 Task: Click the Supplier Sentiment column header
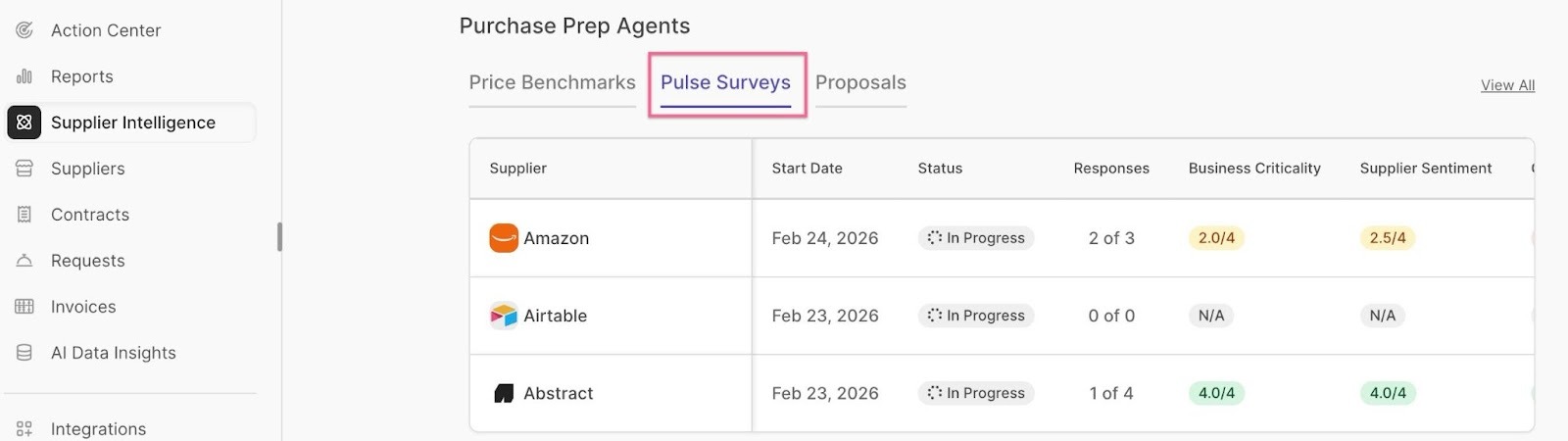(1425, 169)
